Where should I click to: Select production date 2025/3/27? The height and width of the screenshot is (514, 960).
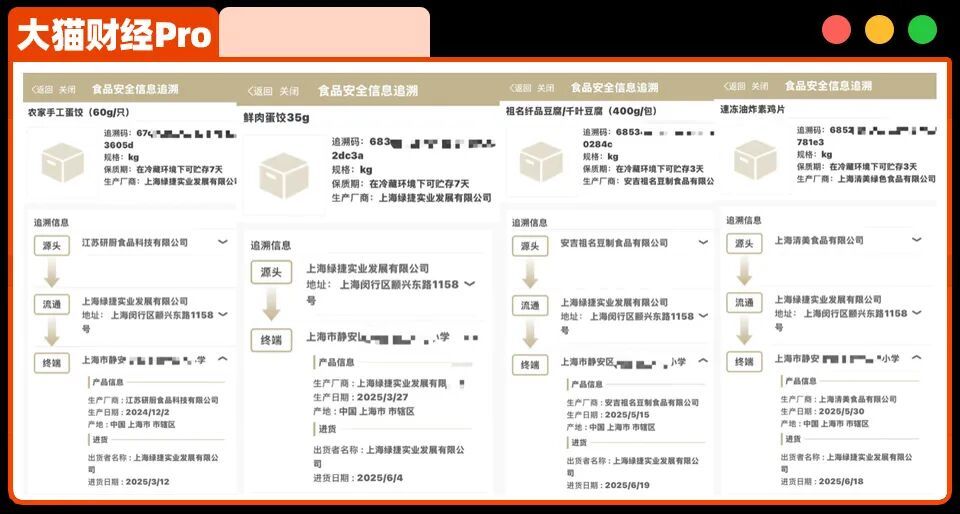click(383, 397)
